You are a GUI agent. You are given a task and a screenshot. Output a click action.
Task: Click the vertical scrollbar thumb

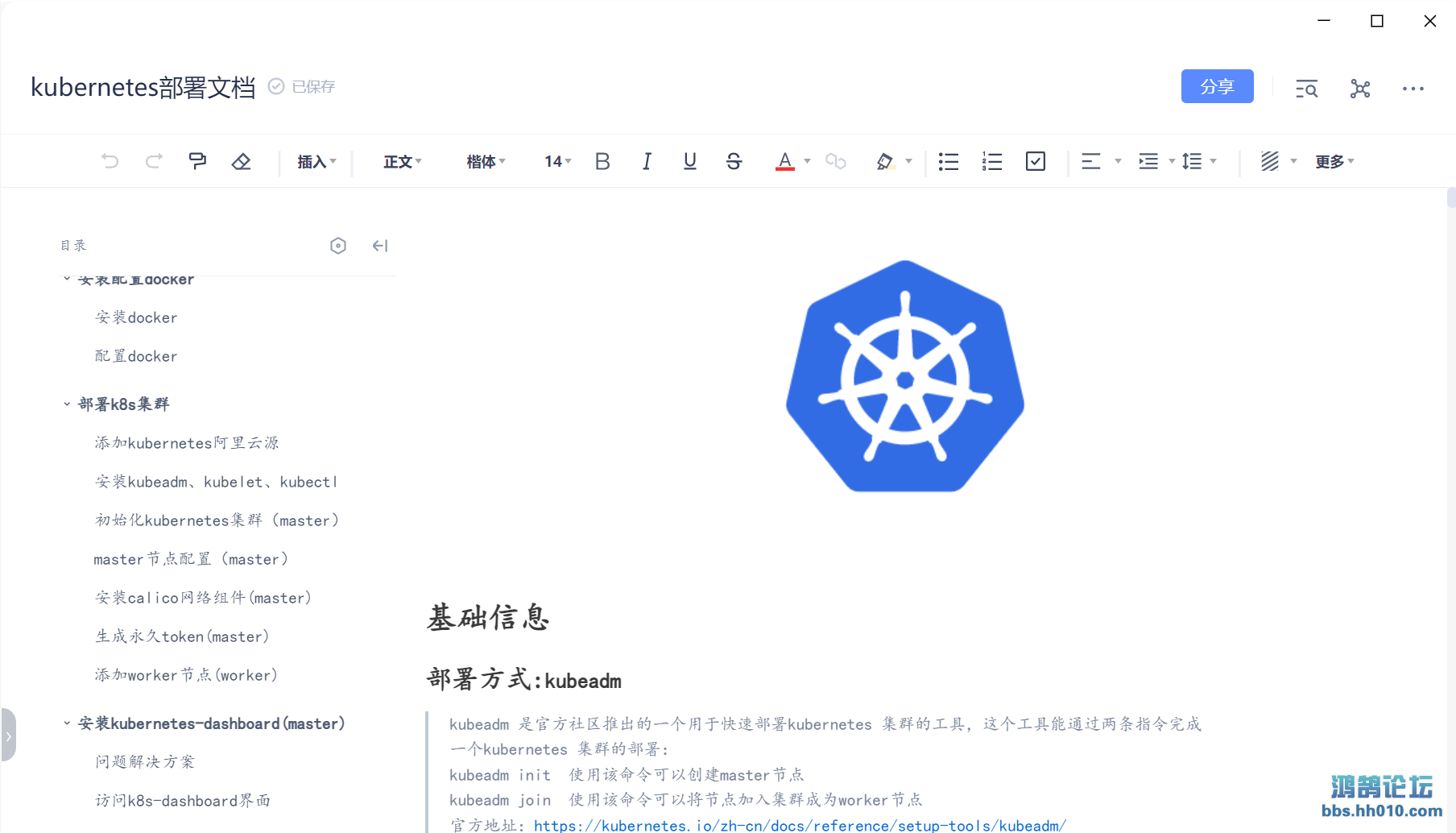1451,198
